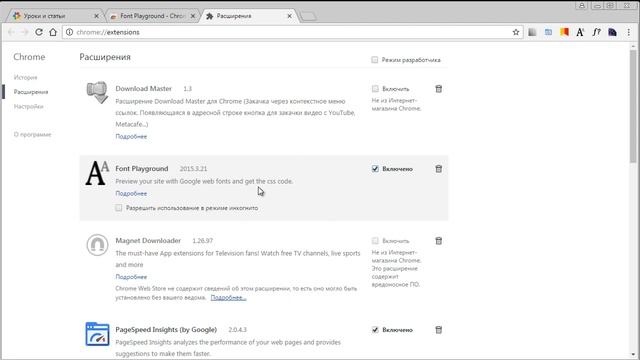This screenshot has width=640, height=360.
Task: Close the Уроки и статьи tab
Action: pyautogui.click(x=96, y=16)
